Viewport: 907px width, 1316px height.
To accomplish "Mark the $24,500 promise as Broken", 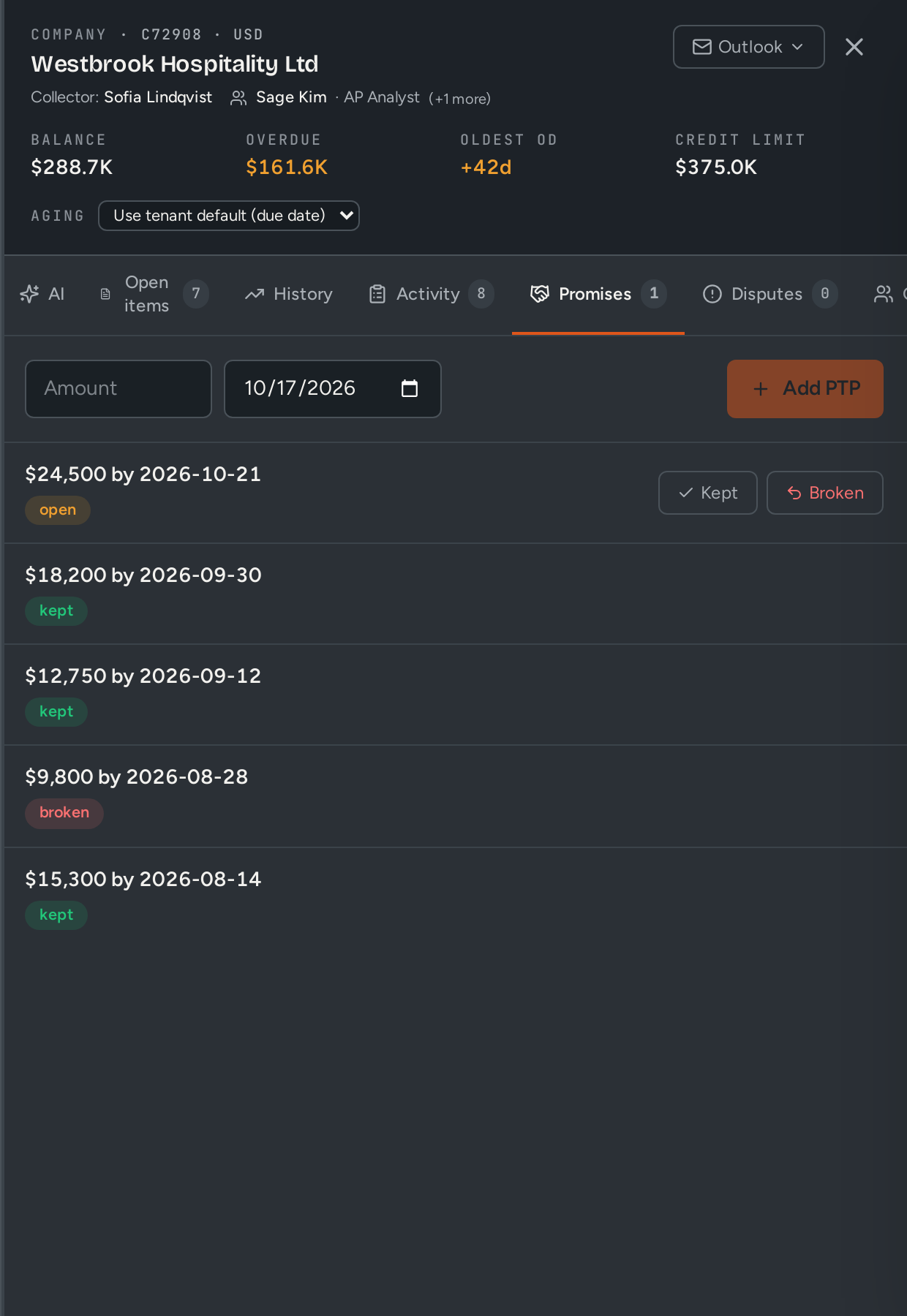I will coord(825,493).
